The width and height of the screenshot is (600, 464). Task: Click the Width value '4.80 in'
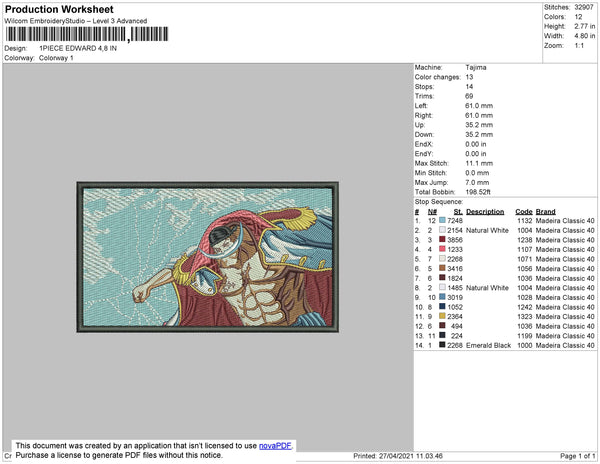[x=584, y=36]
